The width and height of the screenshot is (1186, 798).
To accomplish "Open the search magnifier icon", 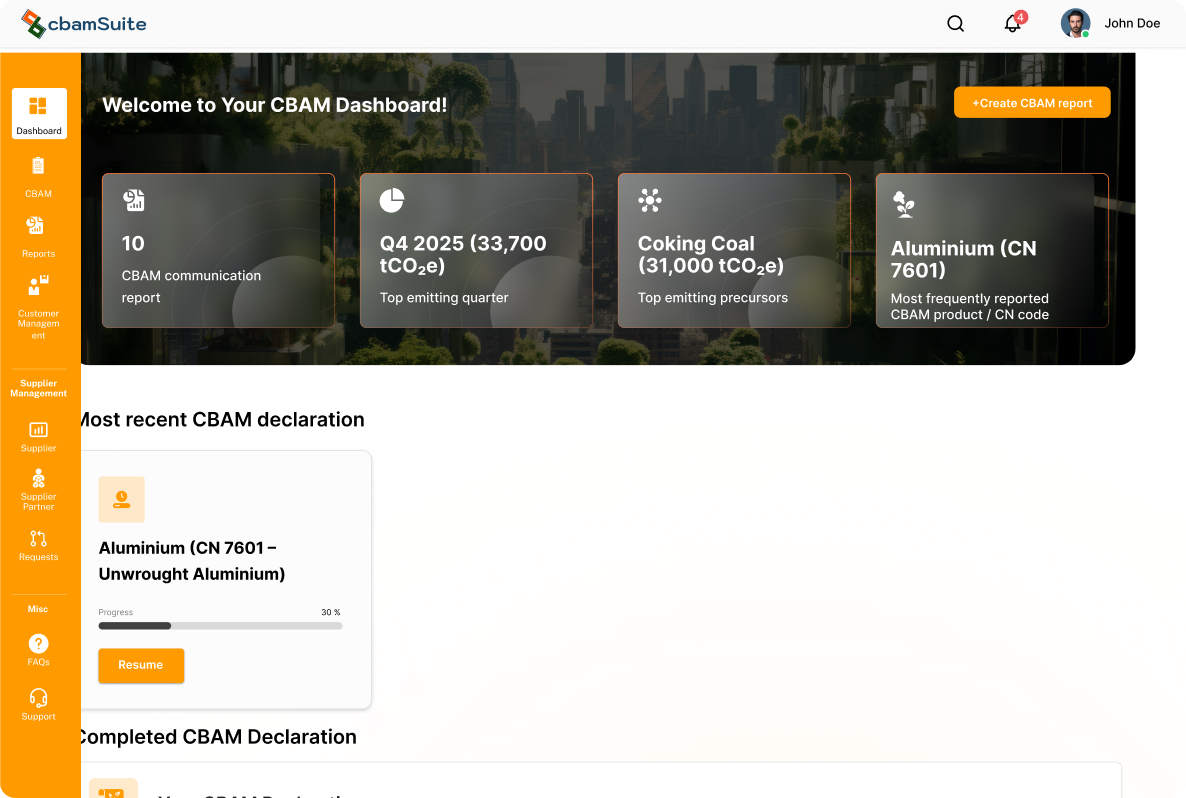I will (955, 23).
